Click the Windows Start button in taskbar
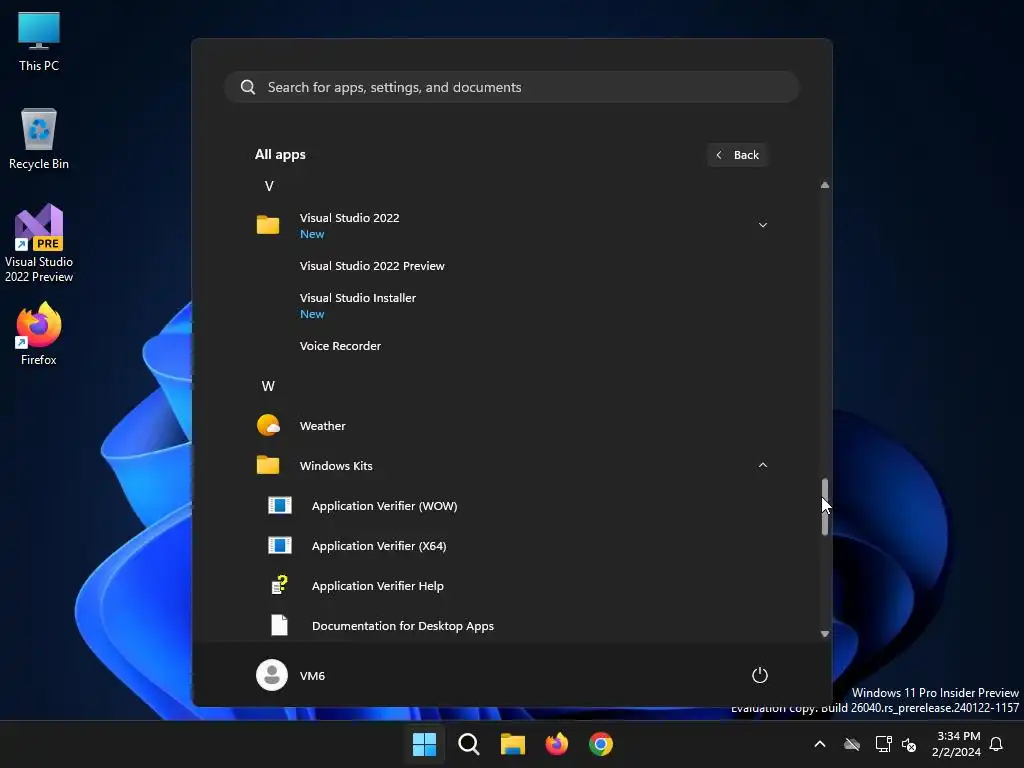This screenshot has height=768, width=1024. (424, 744)
